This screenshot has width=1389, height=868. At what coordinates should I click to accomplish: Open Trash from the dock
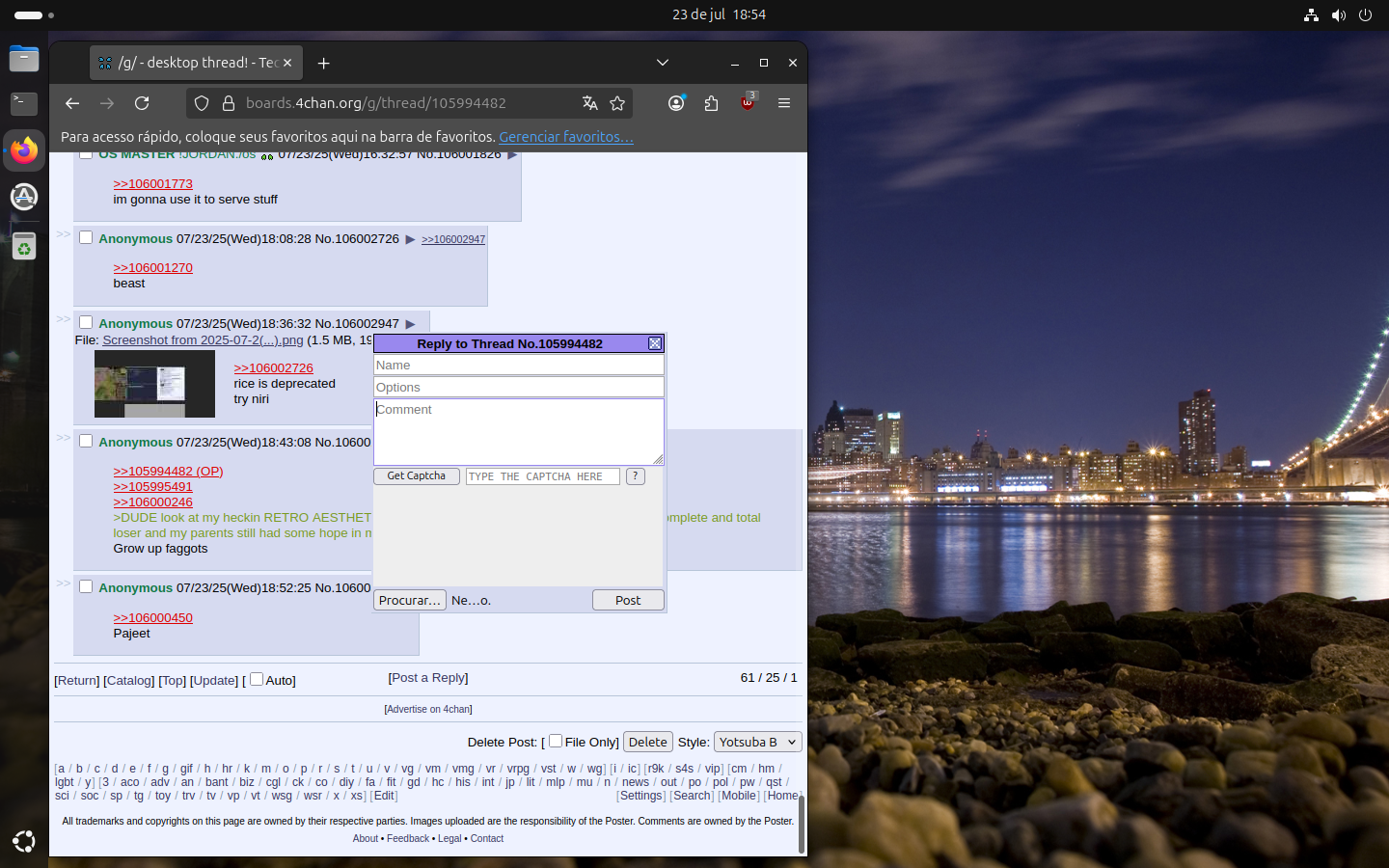coord(24,246)
